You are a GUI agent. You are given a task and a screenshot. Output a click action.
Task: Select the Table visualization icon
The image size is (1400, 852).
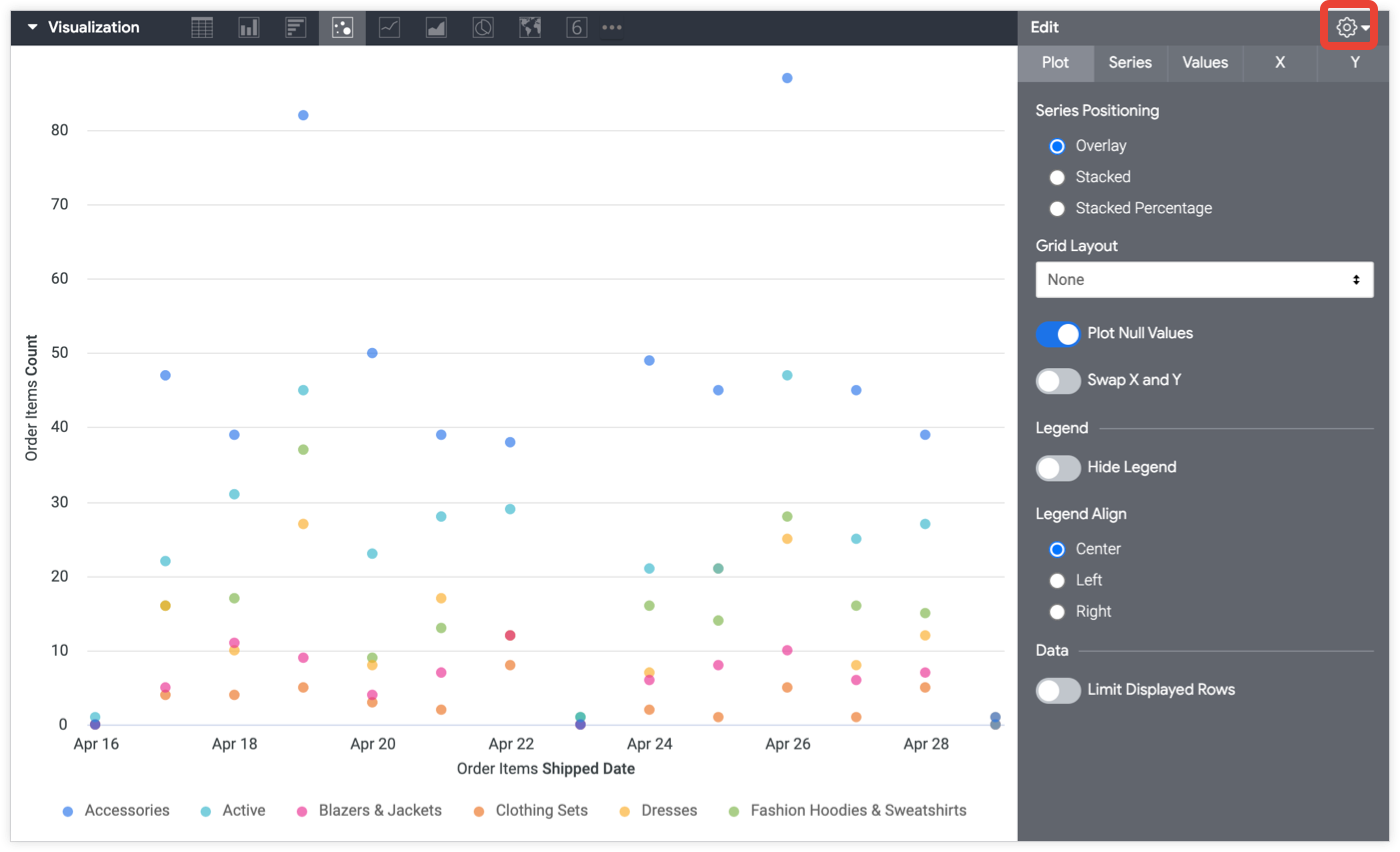point(202,28)
